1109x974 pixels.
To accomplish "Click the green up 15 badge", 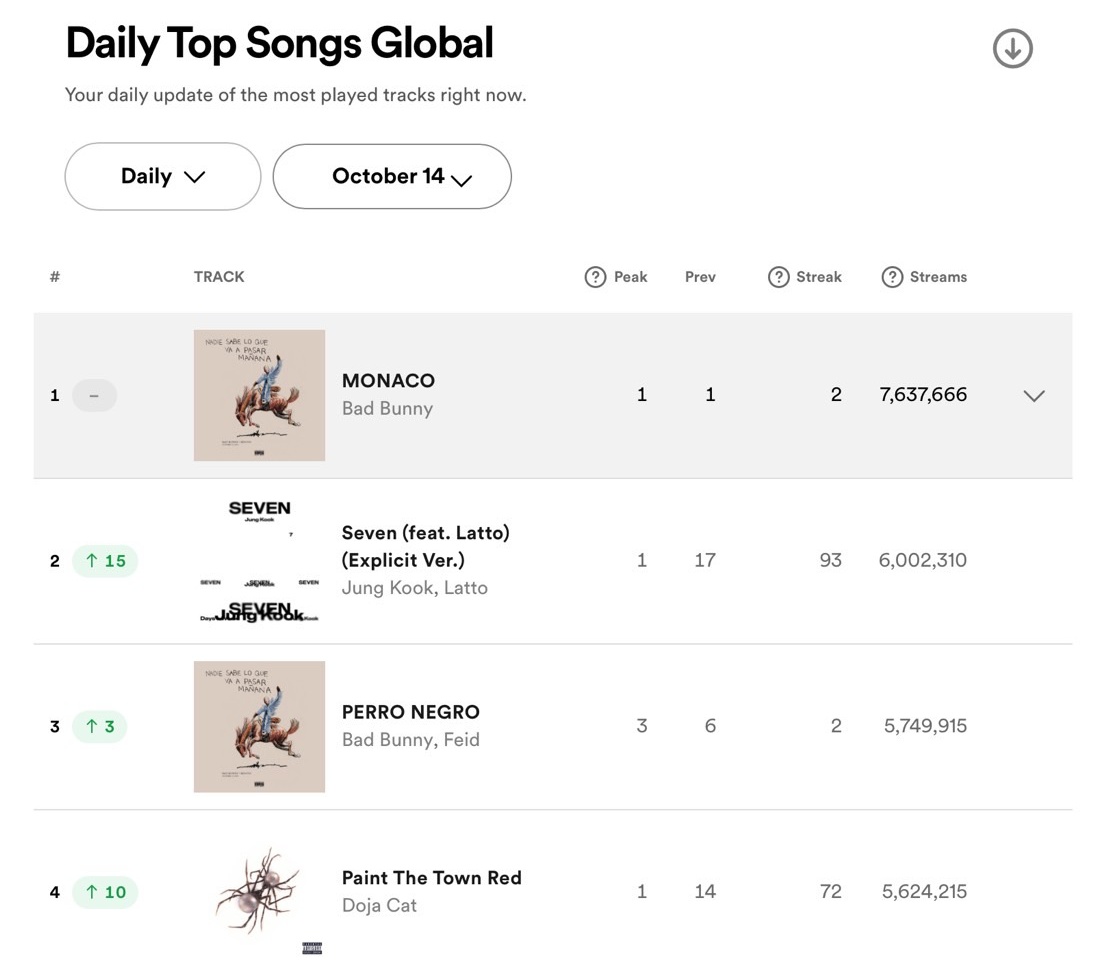I will tap(105, 561).
